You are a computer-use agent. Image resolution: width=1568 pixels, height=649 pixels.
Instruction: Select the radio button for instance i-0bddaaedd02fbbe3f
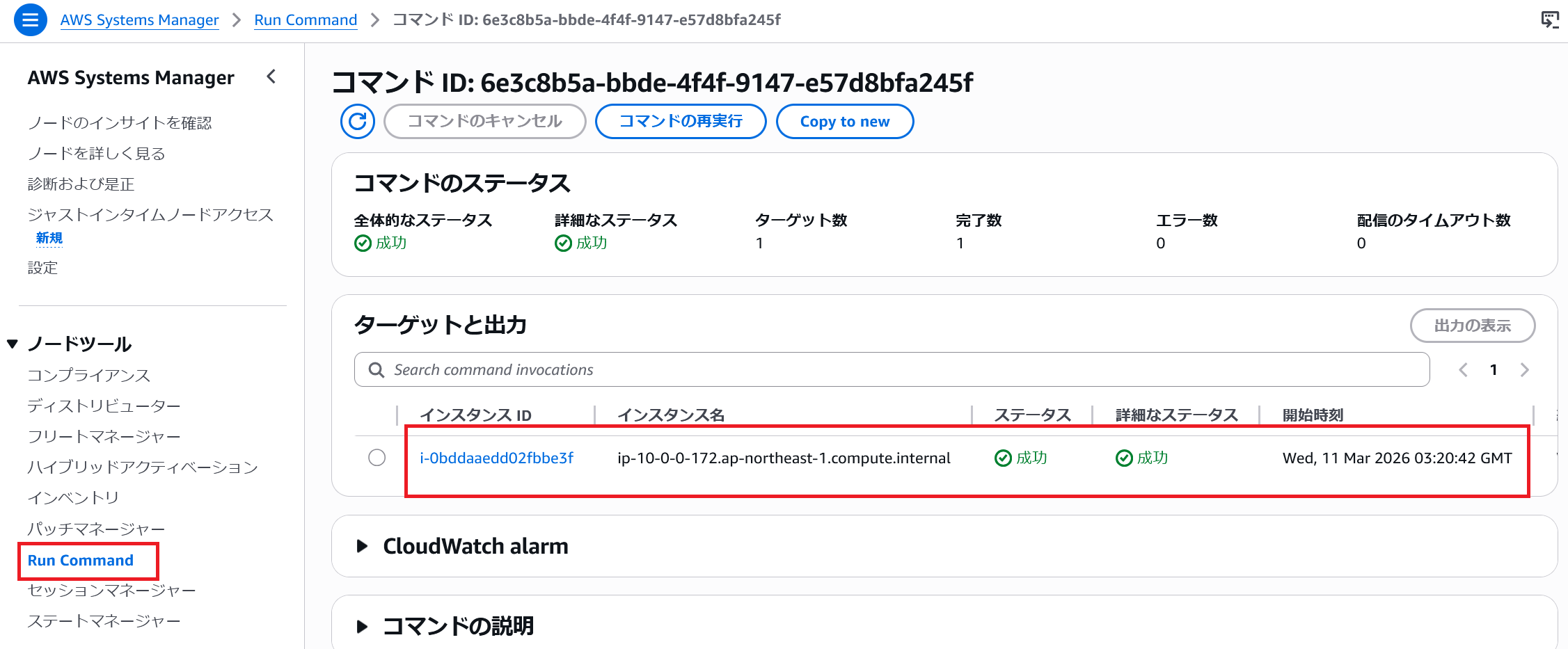pyautogui.click(x=377, y=458)
